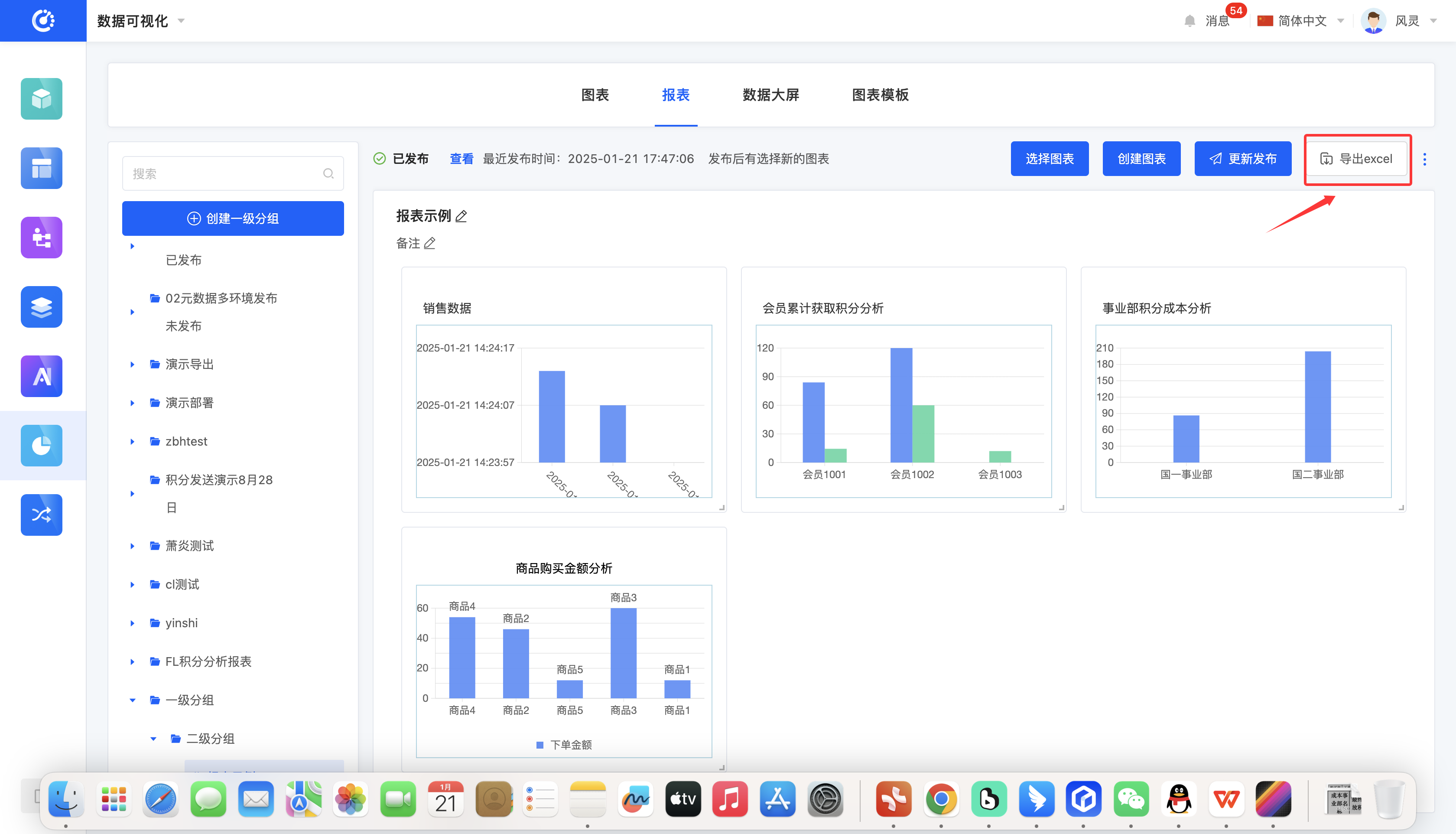Click the 导出excel button

(x=1356, y=159)
